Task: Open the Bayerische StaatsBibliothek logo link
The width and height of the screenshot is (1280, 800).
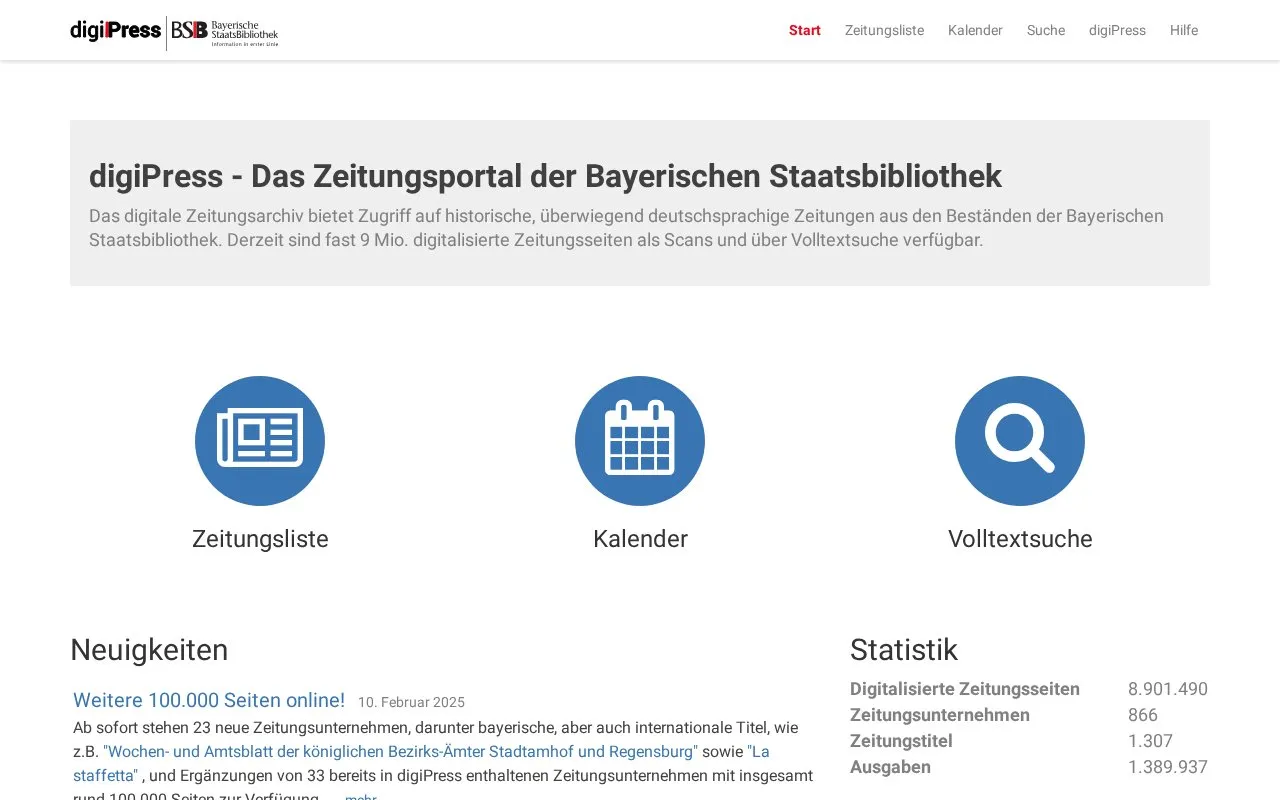Action: [224, 32]
